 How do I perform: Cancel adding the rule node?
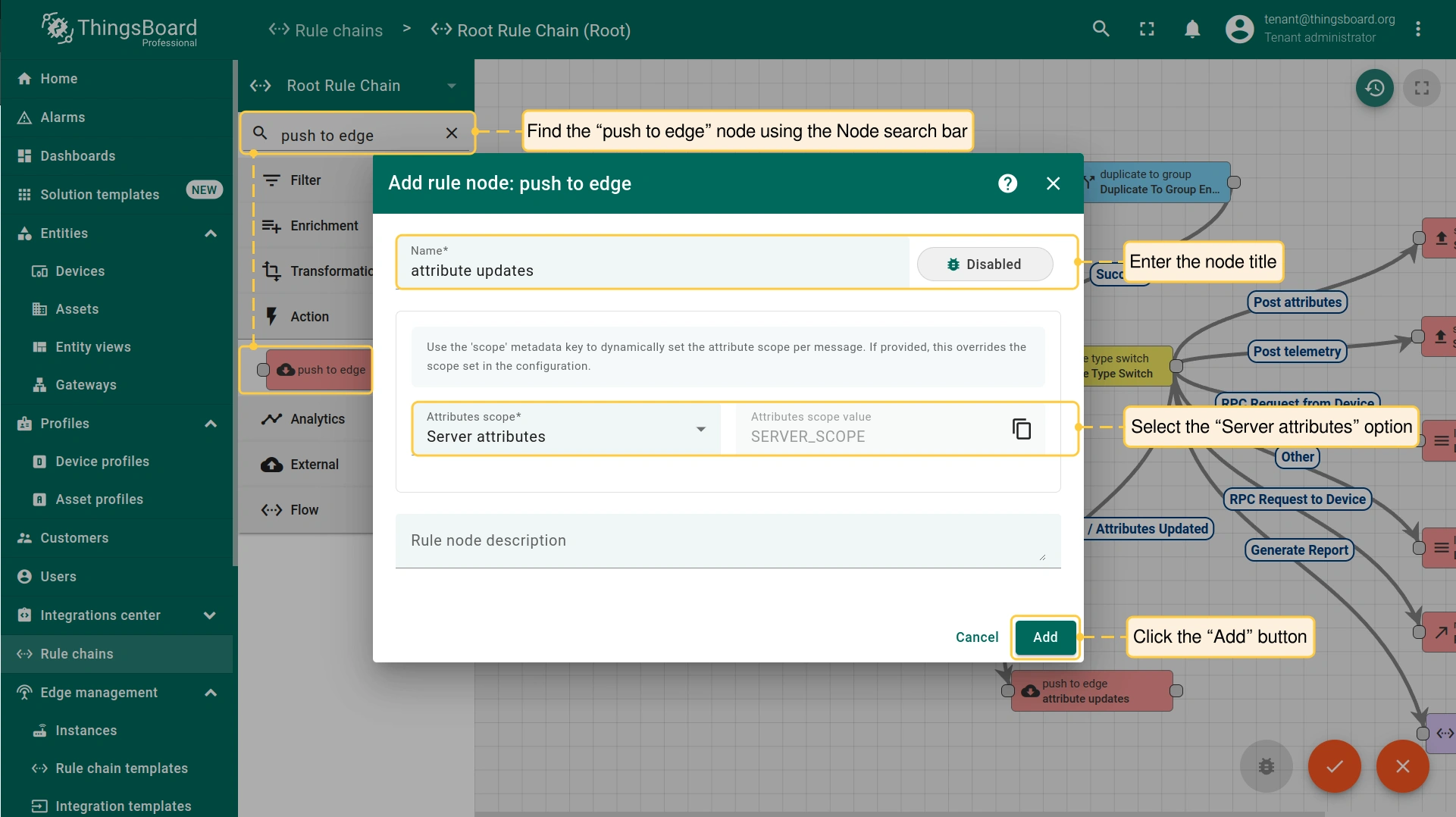(976, 637)
